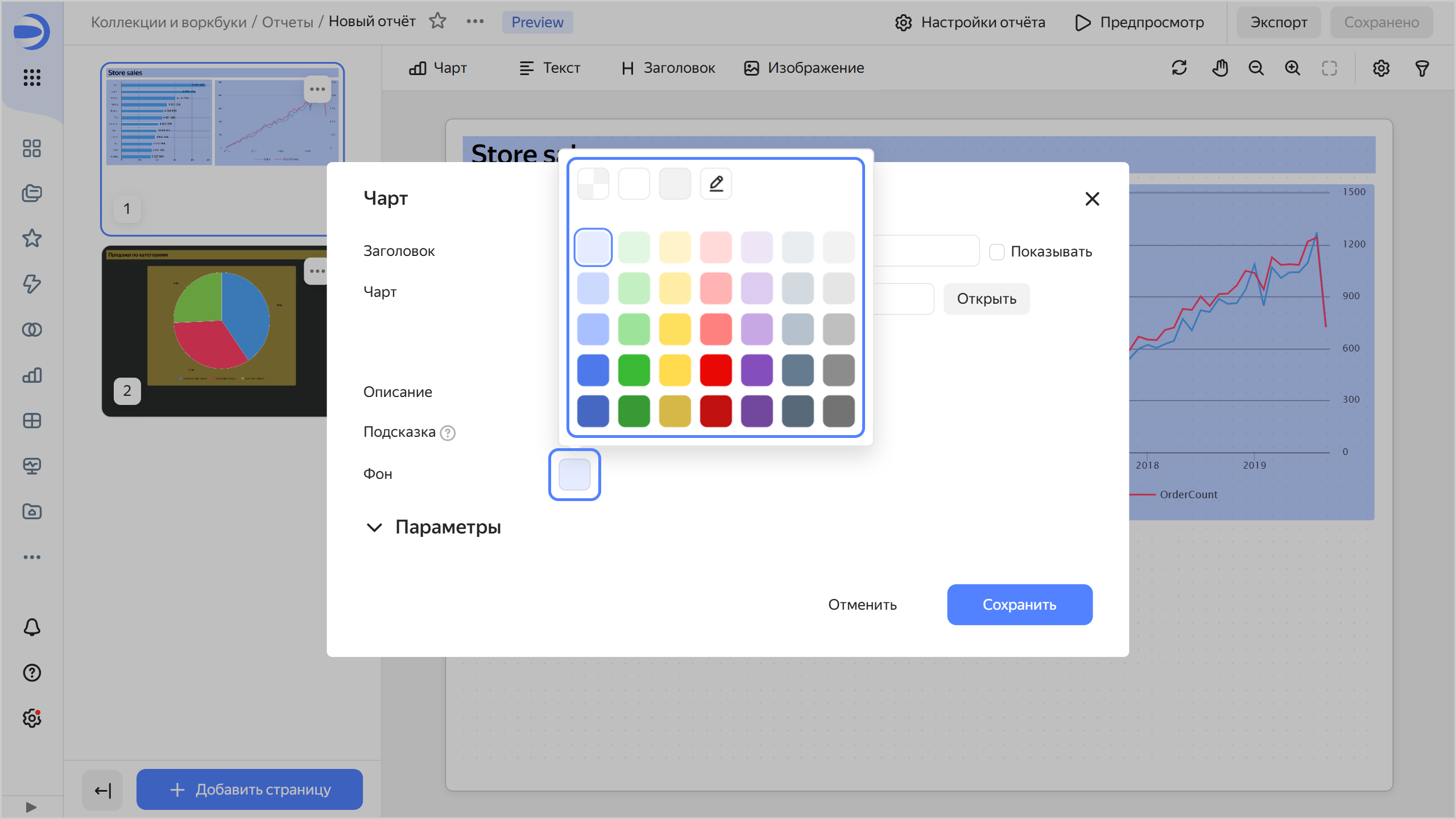1456x819 pixels.
Task: Pick the bright red color swatch
Action: [715, 370]
